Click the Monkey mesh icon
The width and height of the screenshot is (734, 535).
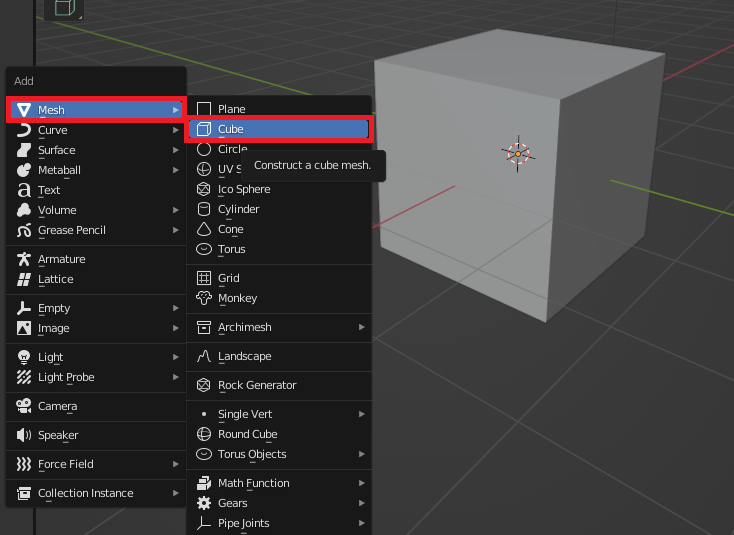pos(204,298)
